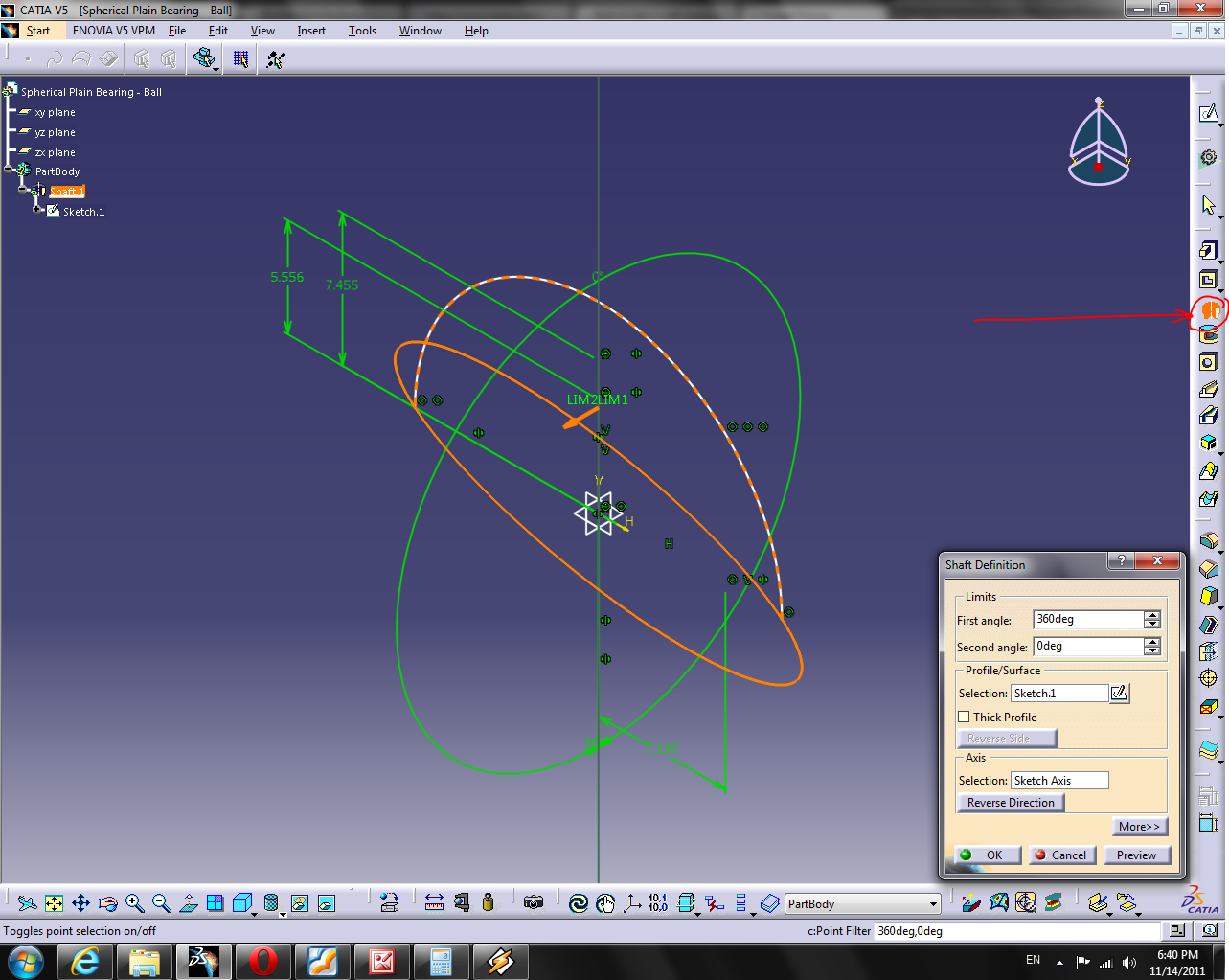Decrease Second angle with down spinner

[x=1152, y=651]
